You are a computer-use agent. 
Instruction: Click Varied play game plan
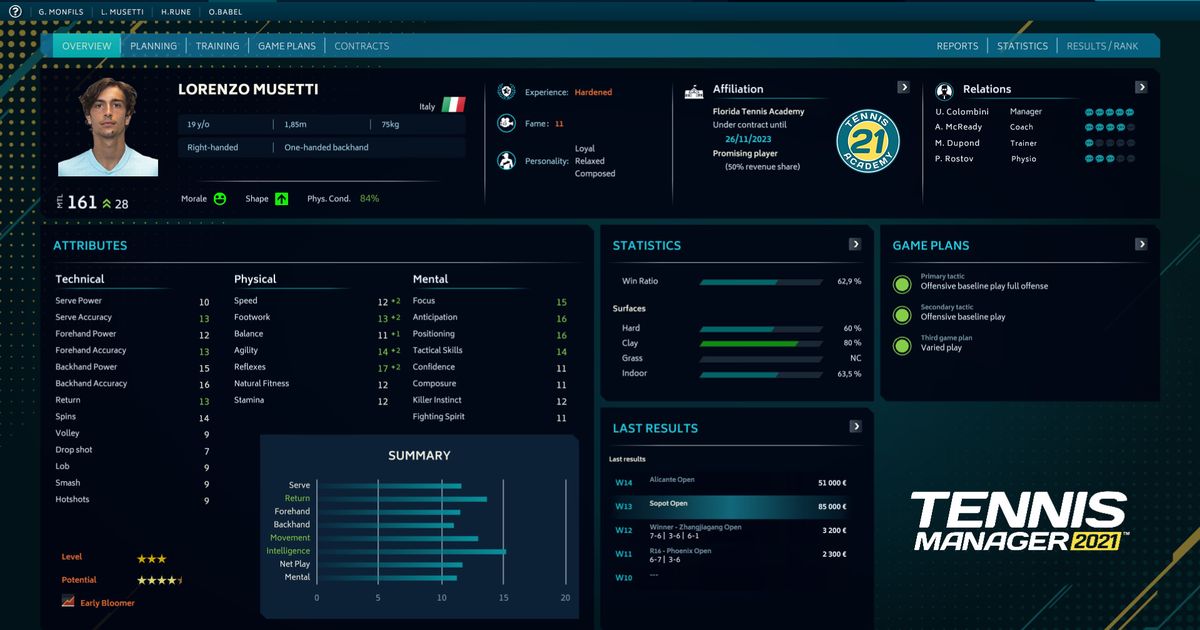point(941,348)
